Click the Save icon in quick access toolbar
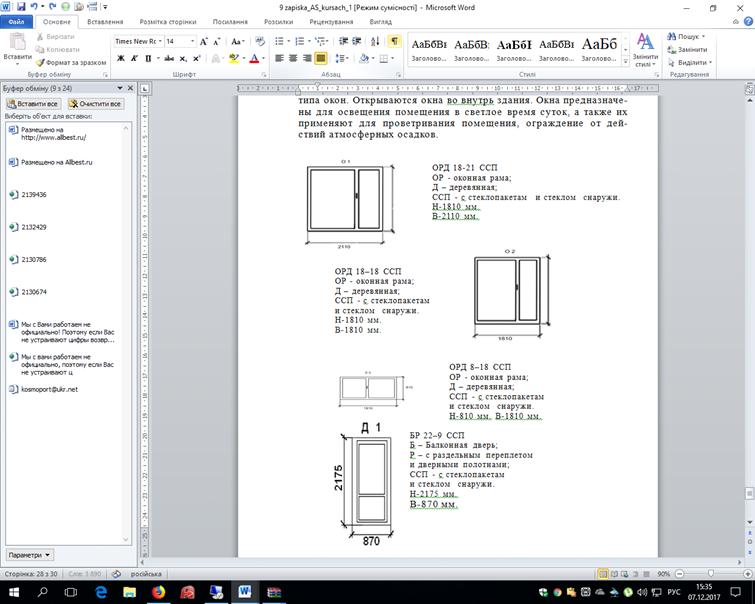The height and width of the screenshot is (604, 755). [x=23, y=6]
